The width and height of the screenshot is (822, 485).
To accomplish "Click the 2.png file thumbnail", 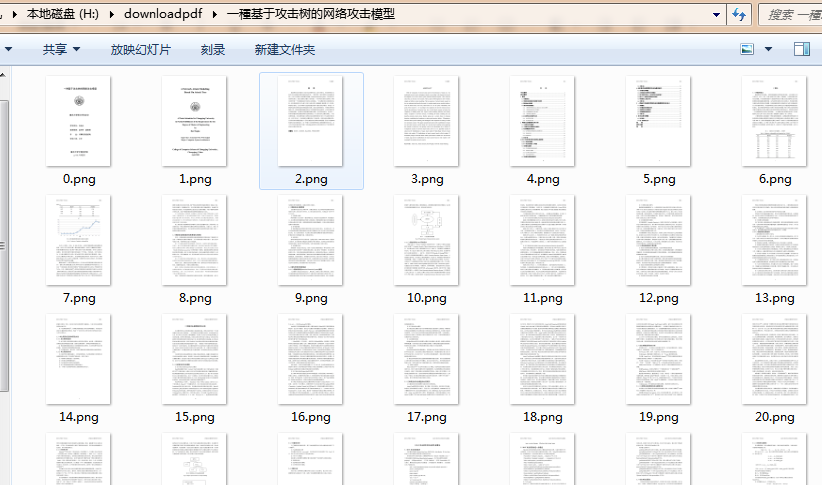I will tap(310, 121).
